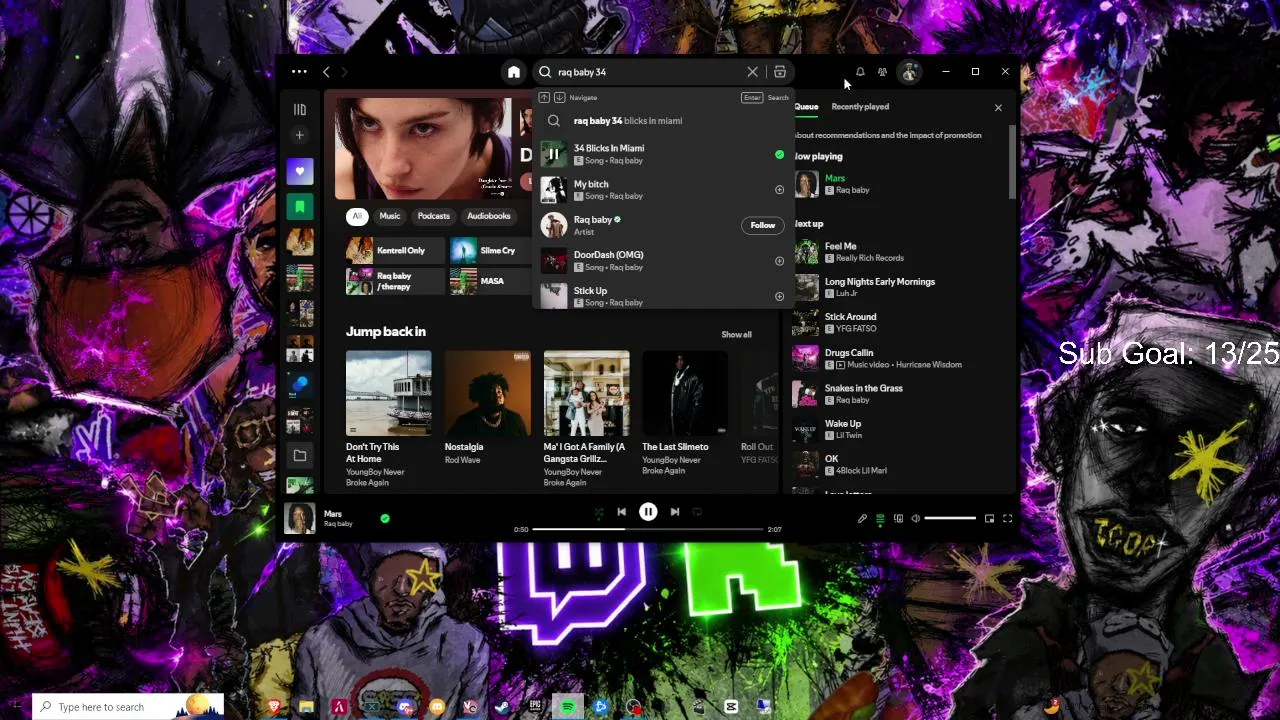Click the Windows taskbar search box
The width and height of the screenshot is (1280, 720).
130,707
